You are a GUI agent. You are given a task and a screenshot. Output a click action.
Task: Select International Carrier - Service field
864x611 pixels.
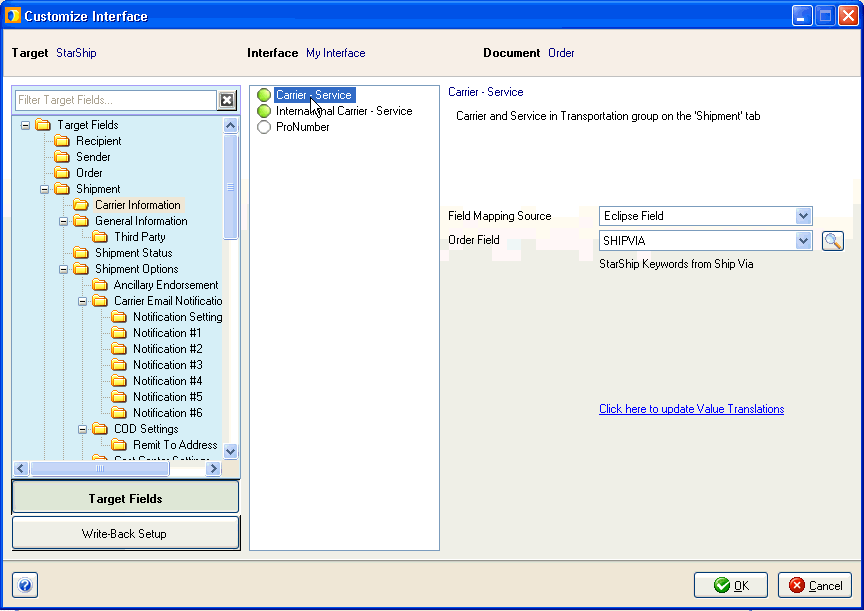[x=344, y=111]
